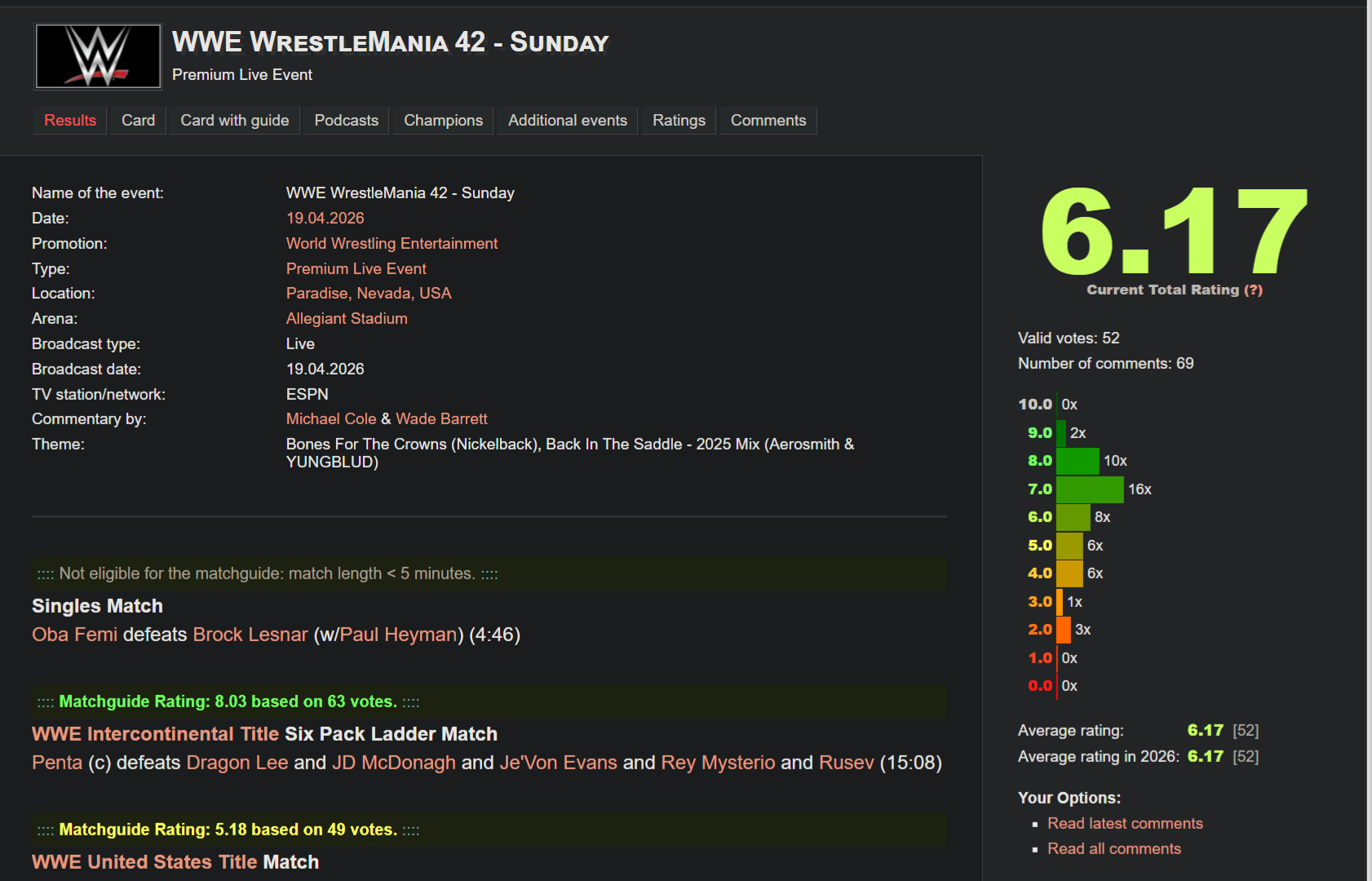Click the WWE logo thumbnail
1372x881 pixels.
tap(98, 56)
